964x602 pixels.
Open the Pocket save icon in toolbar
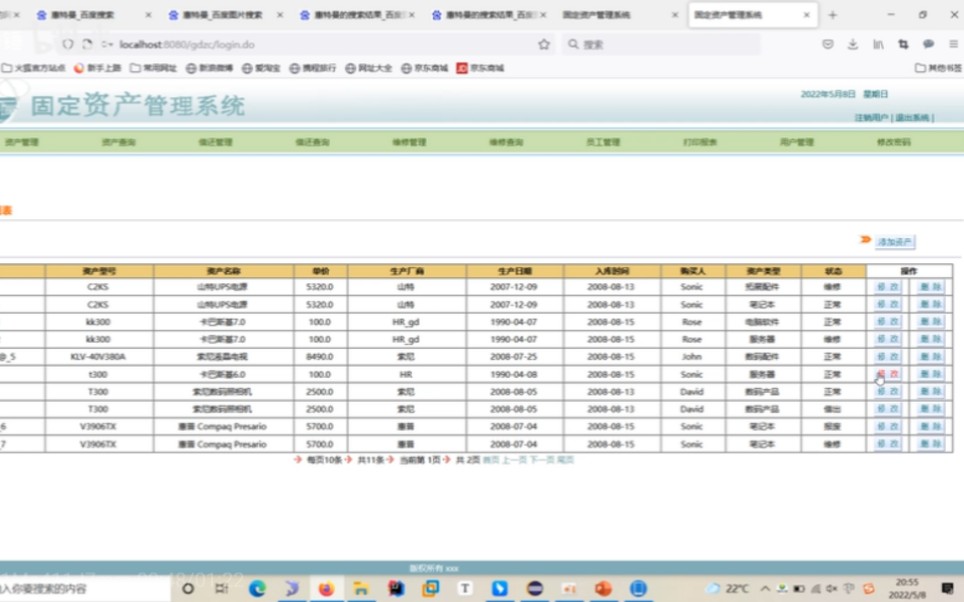(x=828, y=46)
